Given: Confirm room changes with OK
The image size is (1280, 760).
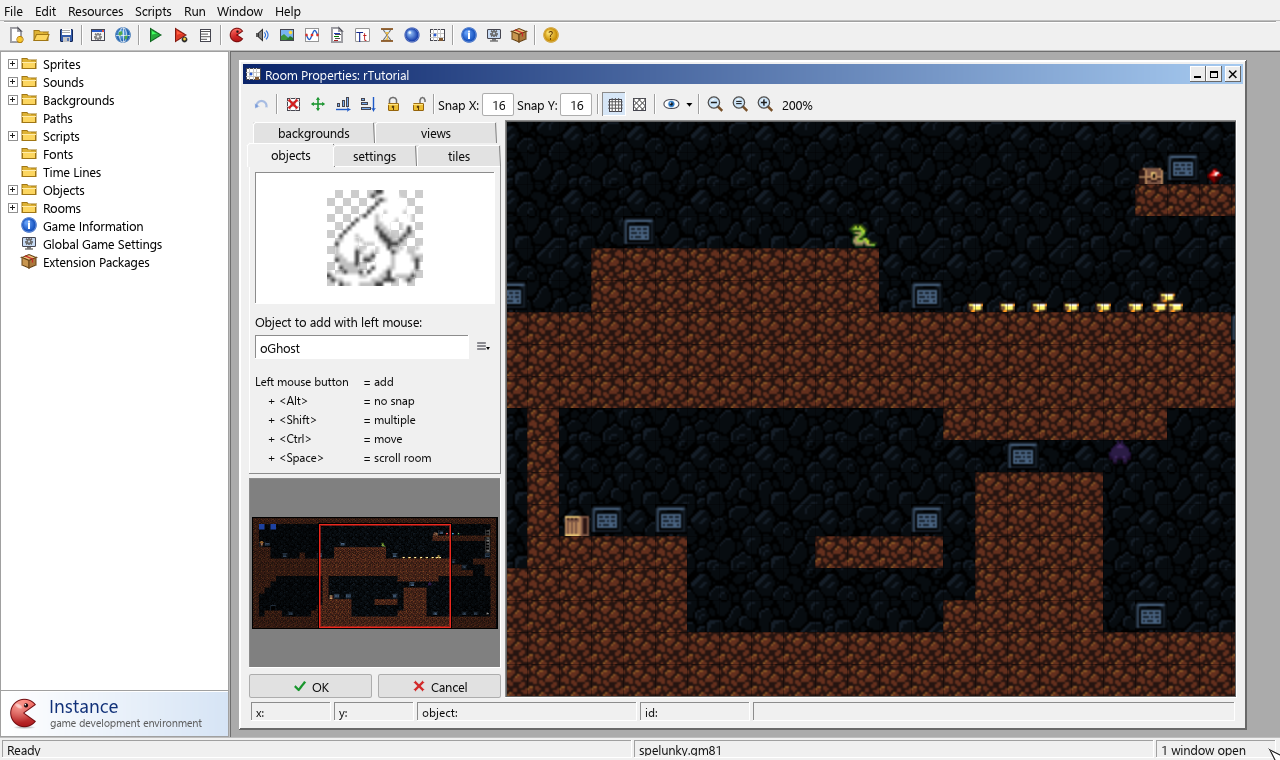Looking at the screenshot, I should click(310, 686).
